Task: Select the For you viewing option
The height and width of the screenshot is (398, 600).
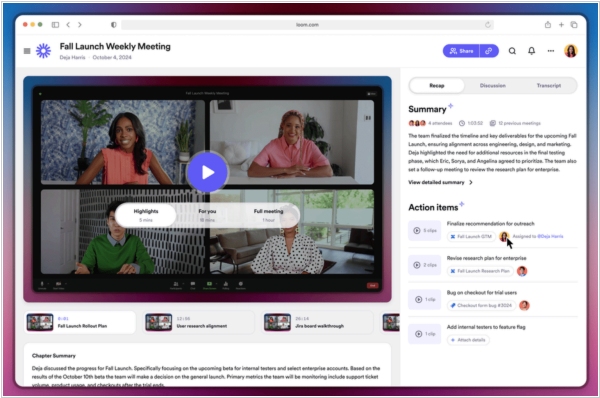Action: pyautogui.click(x=207, y=215)
